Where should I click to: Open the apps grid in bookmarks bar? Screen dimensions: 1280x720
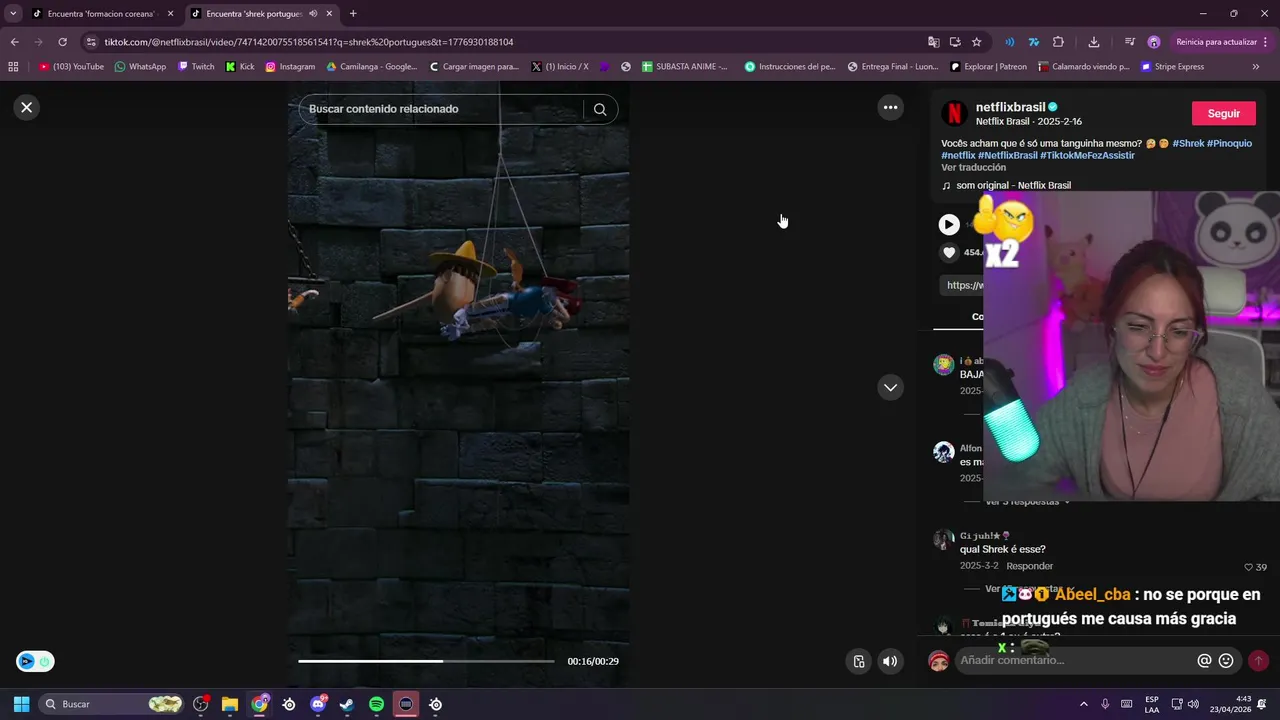click(x=13, y=67)
